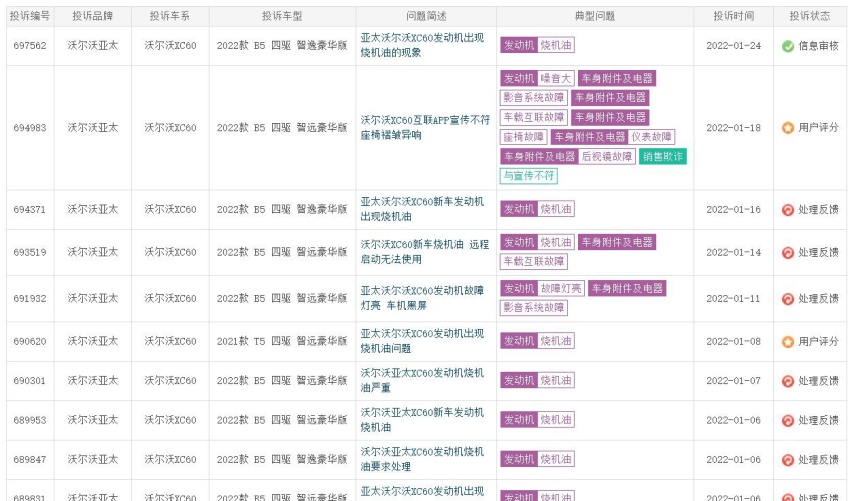The image size is (852, 501).
Task: Click the 座椅故障 tag
Action: coord(523,136)
